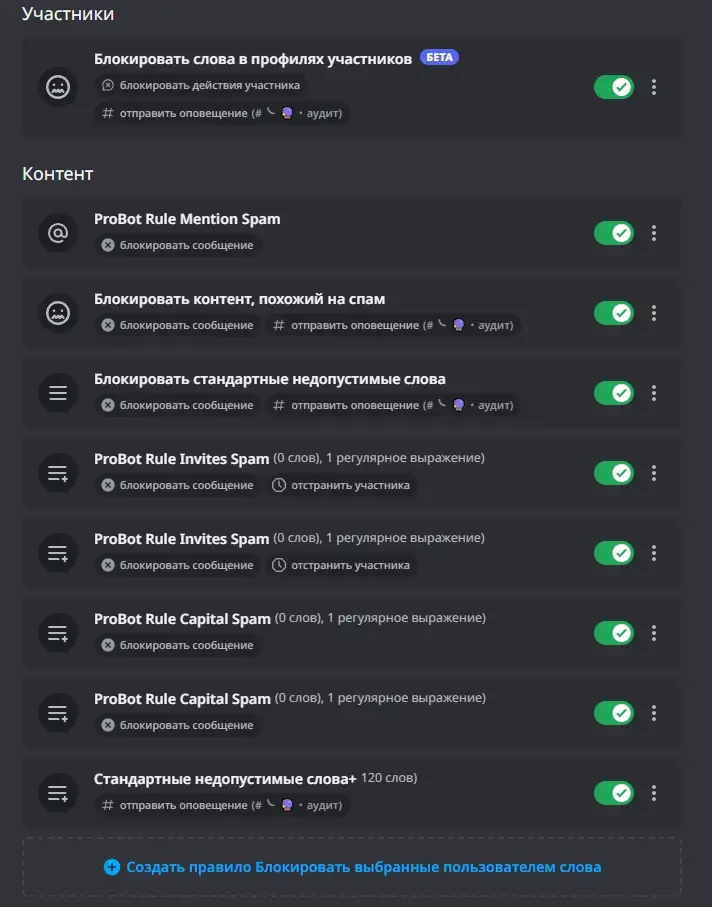712x907 pixels.
Task: Open the three-dot menu of the first Capital Spam rule
Action: (x=654, y=633)
